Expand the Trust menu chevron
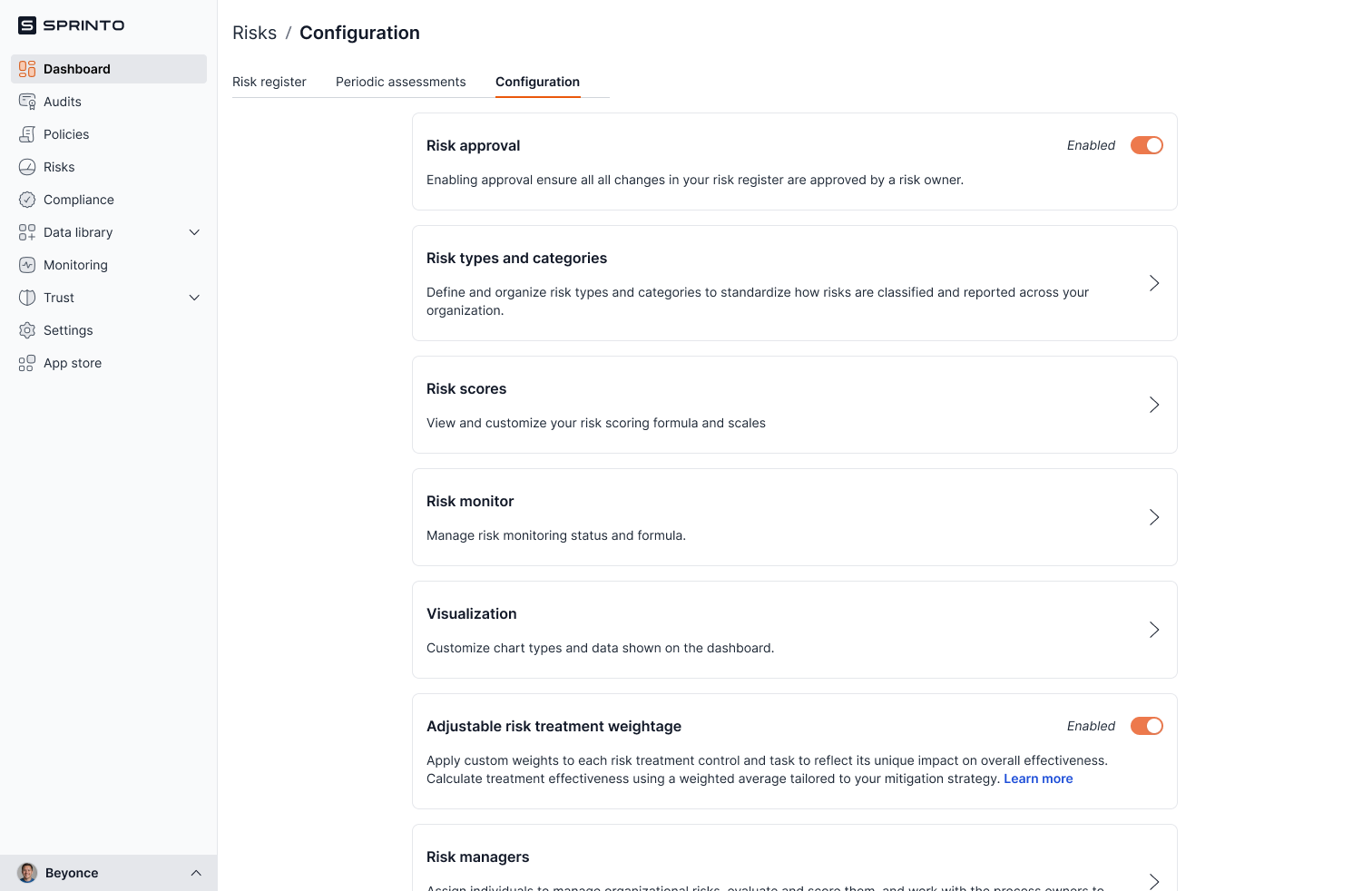Image resolution: width=1372 pixels, height=891 pixels. point(194,298)
